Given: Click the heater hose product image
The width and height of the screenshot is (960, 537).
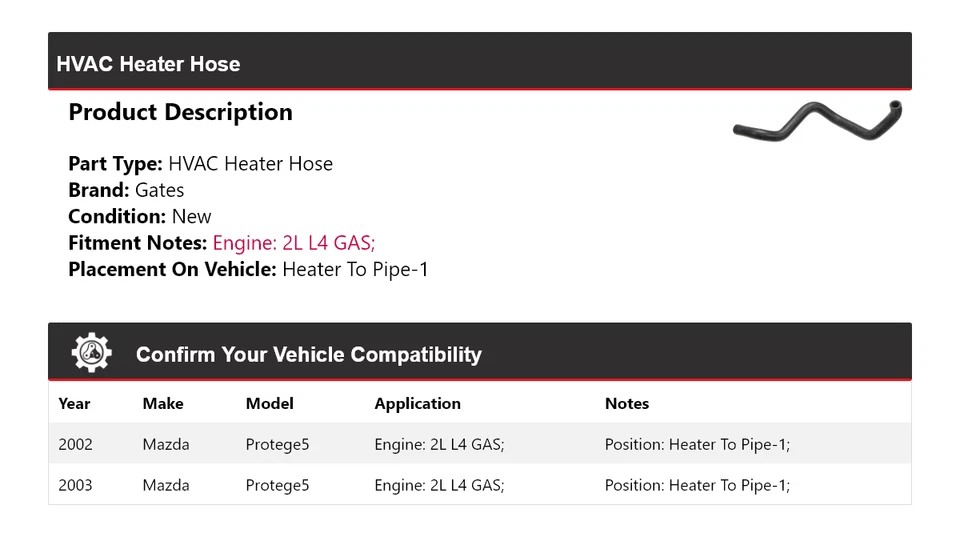Looking at the screenshot, I should [816, 122].
